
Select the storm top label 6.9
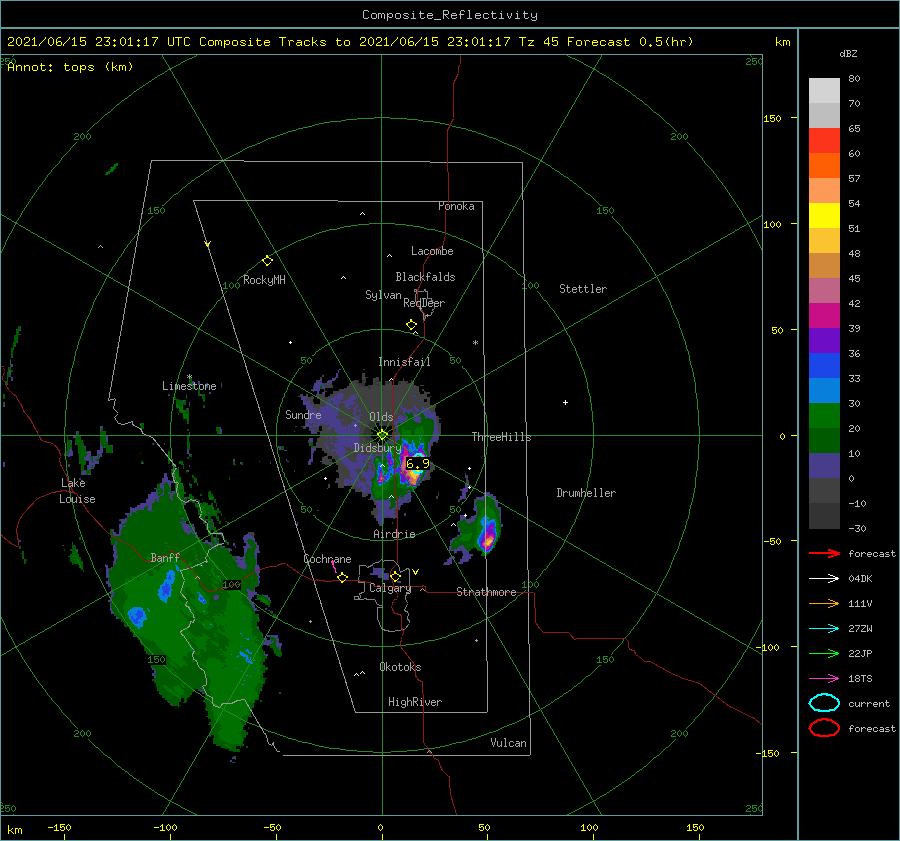417,463
